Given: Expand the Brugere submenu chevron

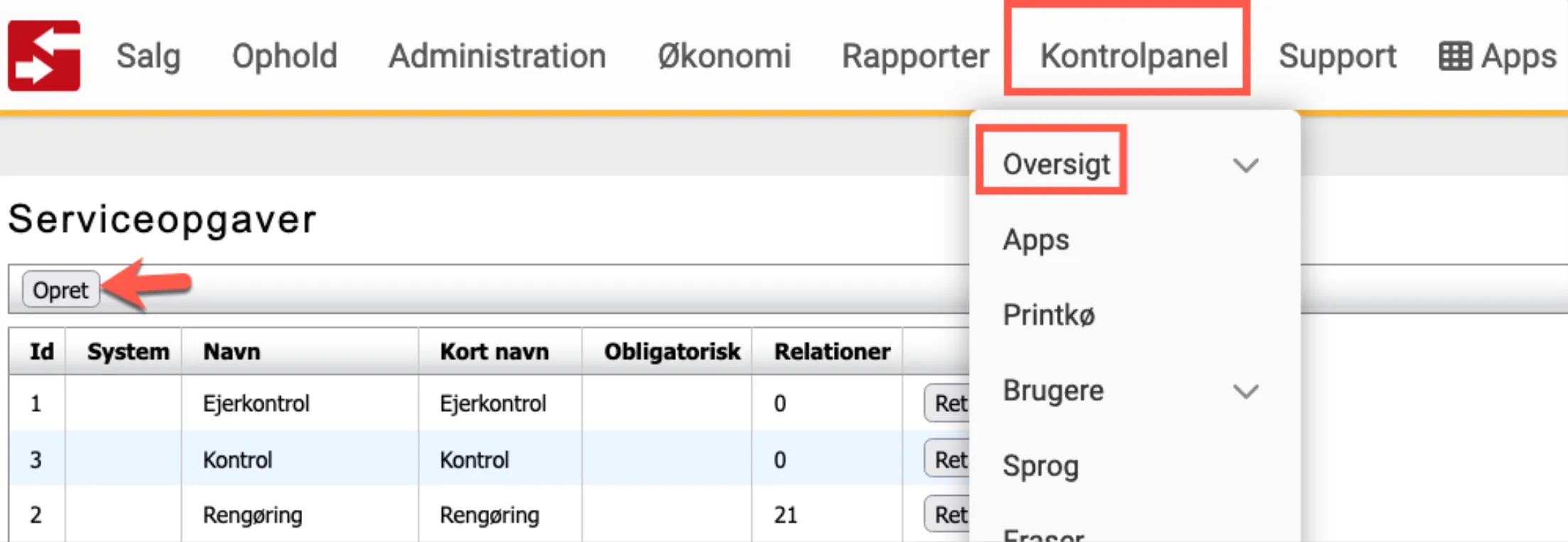Looking at the screenshot, I should 1245,391.
